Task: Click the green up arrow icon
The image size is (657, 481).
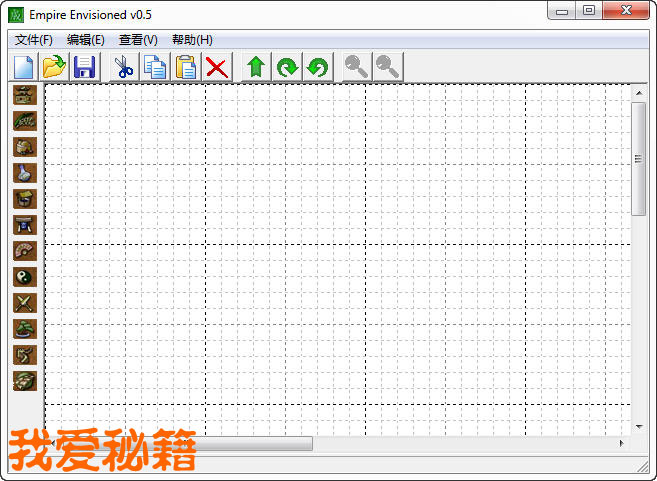Action: (256, 67)
